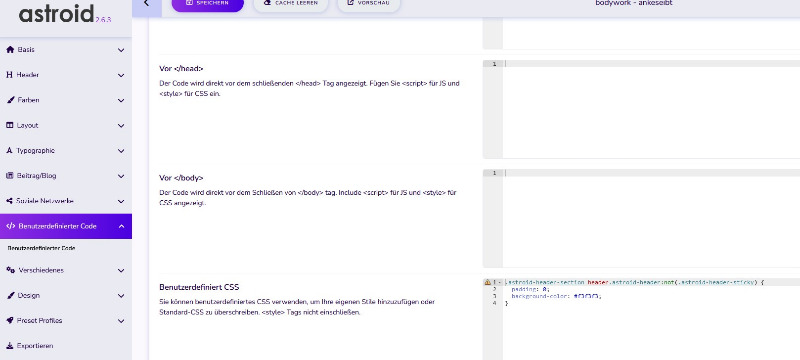Click the Typographie letter icon

[x=9, y=150]
